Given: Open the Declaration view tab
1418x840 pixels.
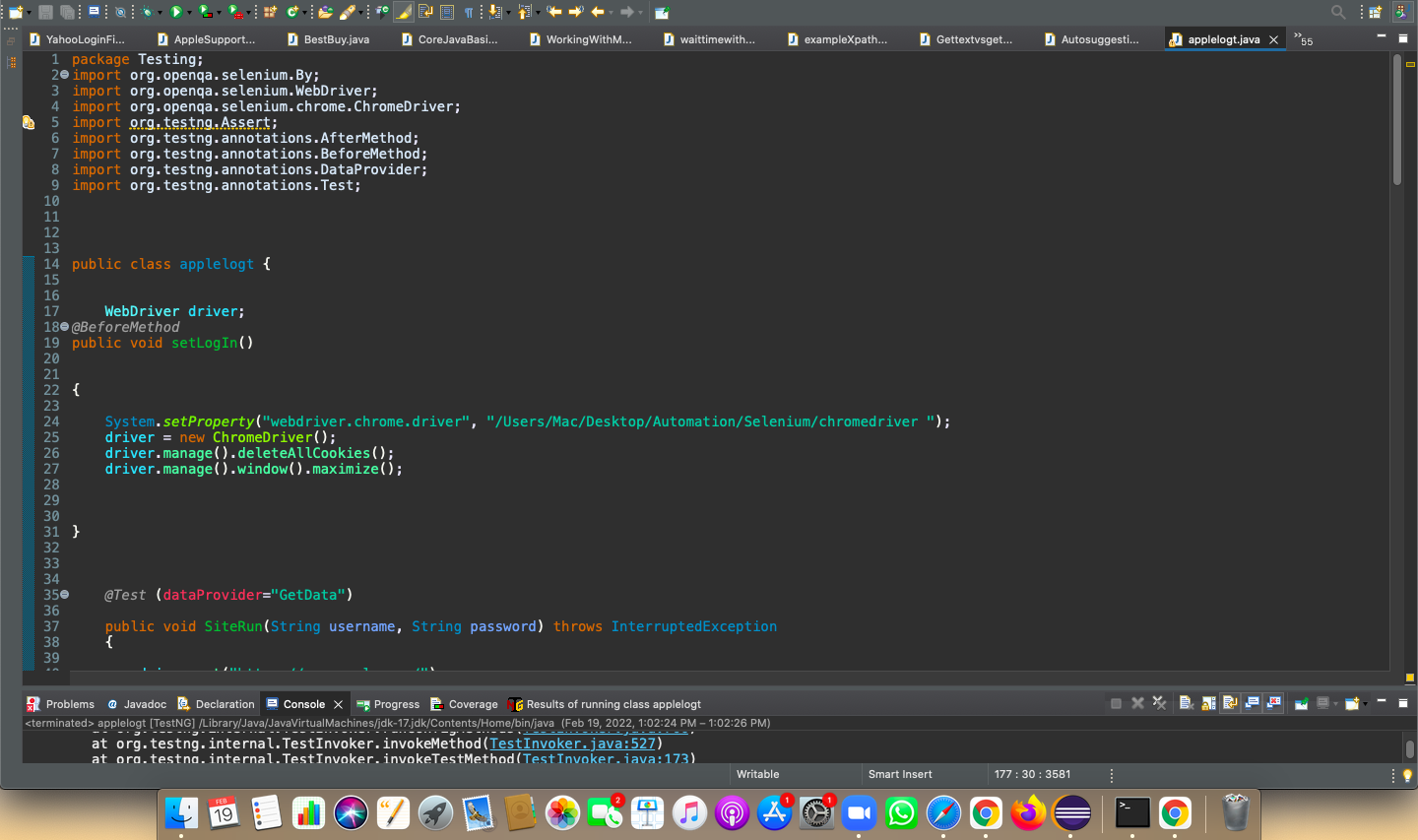Looking at the screenshot, I should pos(217,704).
